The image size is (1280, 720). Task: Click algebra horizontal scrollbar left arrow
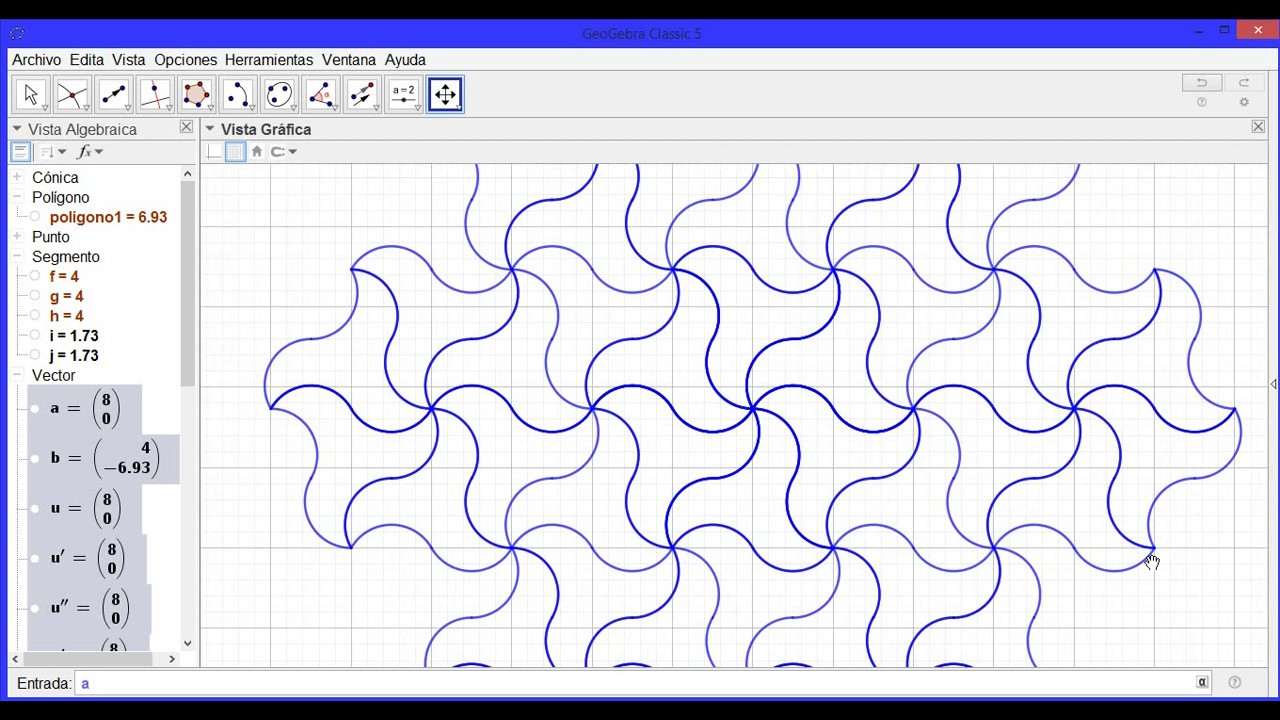coord(15,658)
